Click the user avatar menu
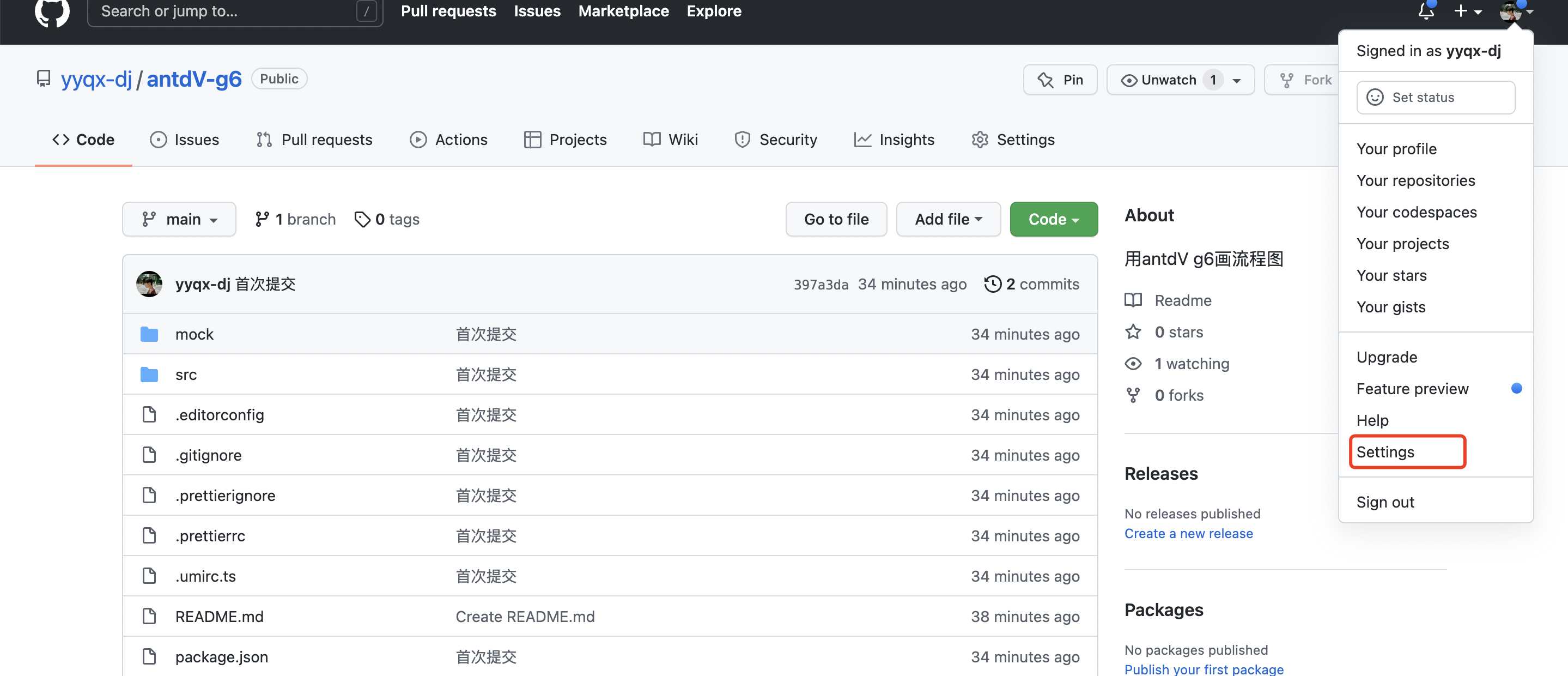Viewport: 1568px width, 676px height. [x=1516, y=11]
